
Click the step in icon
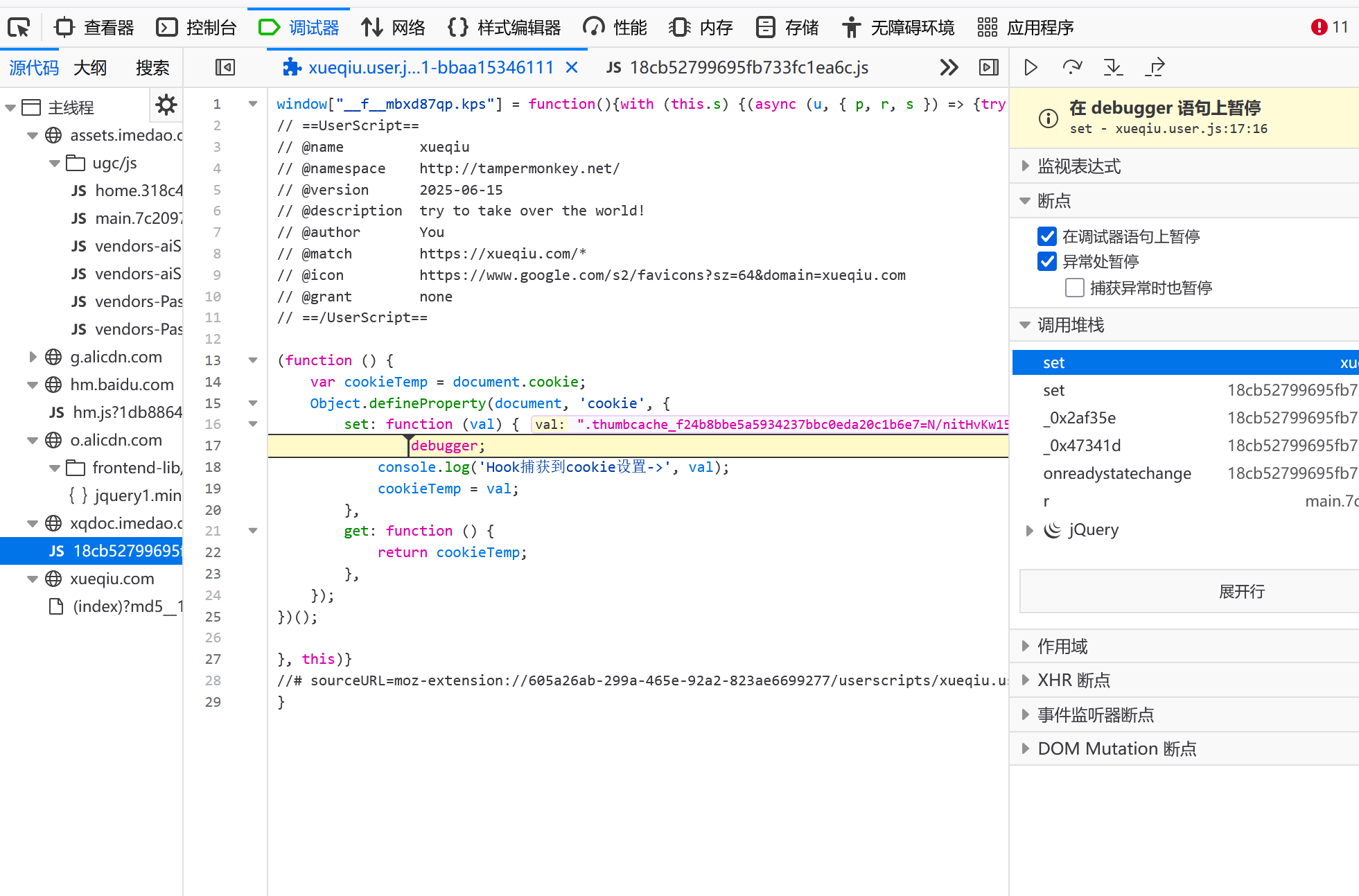(1113, 67)
